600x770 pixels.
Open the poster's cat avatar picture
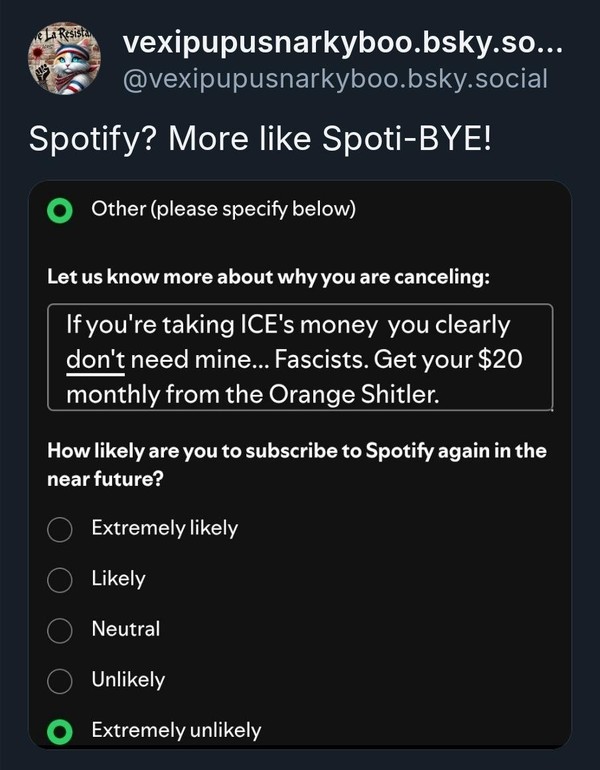(x=65, y=58)
